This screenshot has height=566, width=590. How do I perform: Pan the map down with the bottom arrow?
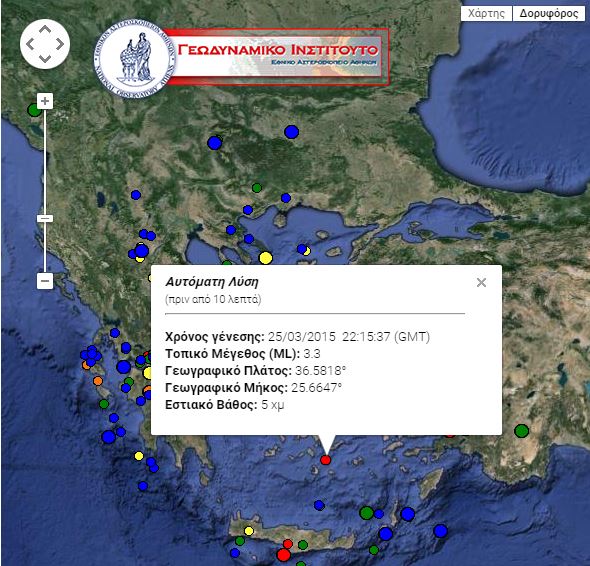tap(45, 58)
